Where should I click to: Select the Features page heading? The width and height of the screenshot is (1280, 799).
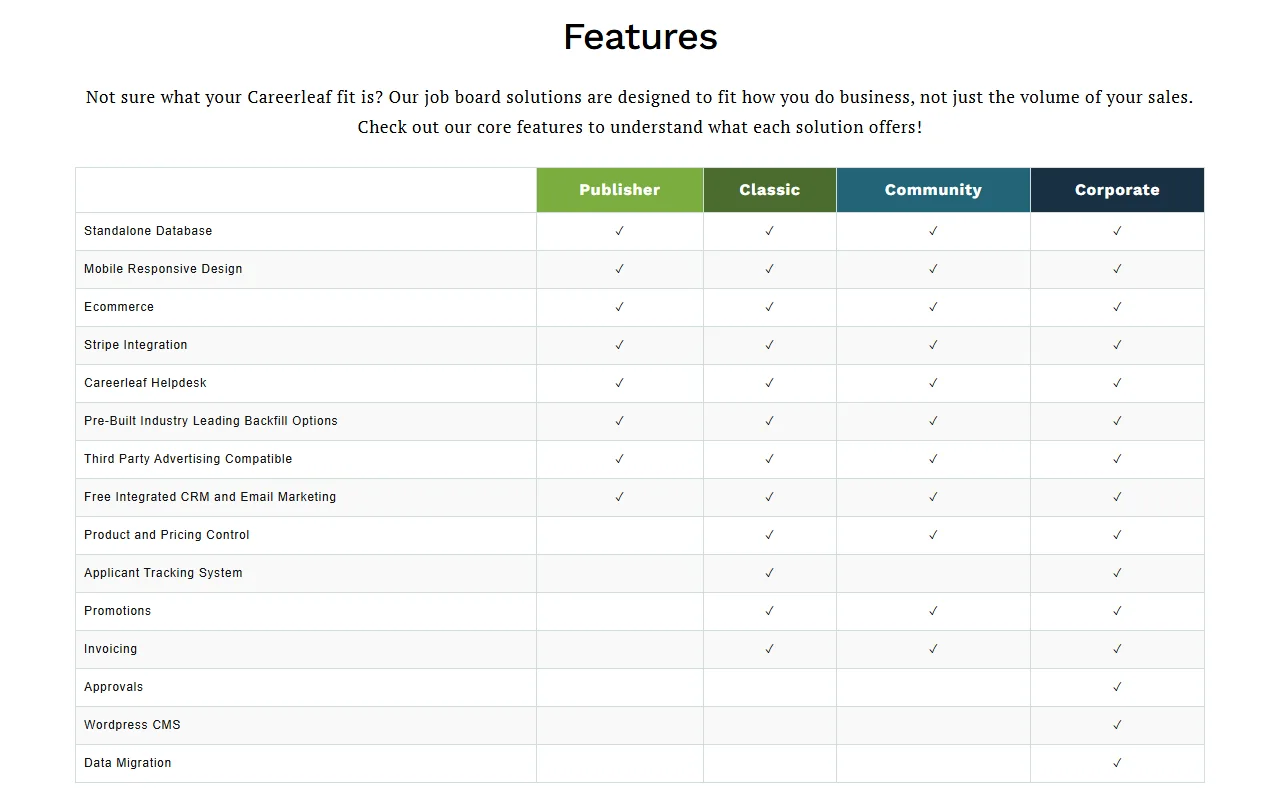point(640,37)
